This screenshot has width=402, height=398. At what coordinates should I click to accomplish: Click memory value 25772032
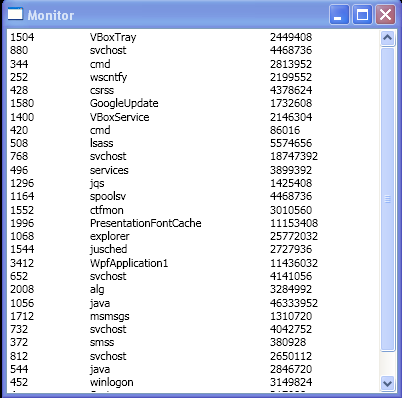pos(294,236)
